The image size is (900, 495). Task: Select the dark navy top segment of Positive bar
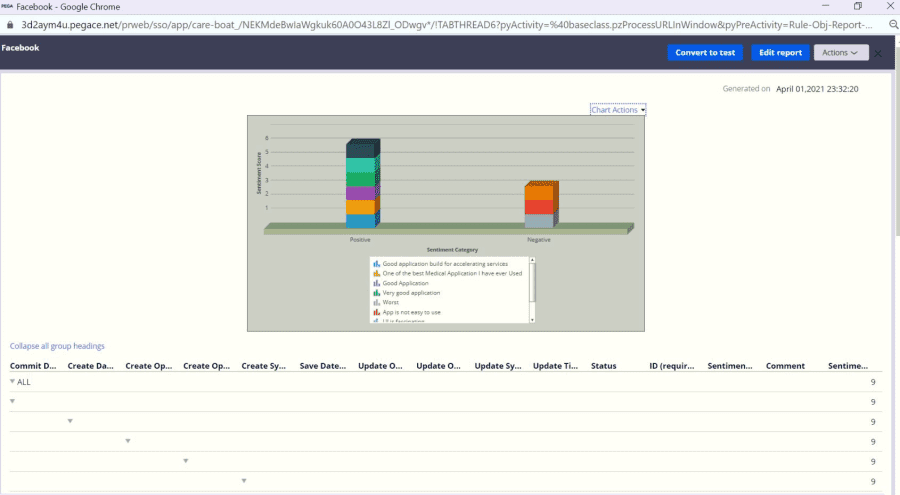coord(360,150)
